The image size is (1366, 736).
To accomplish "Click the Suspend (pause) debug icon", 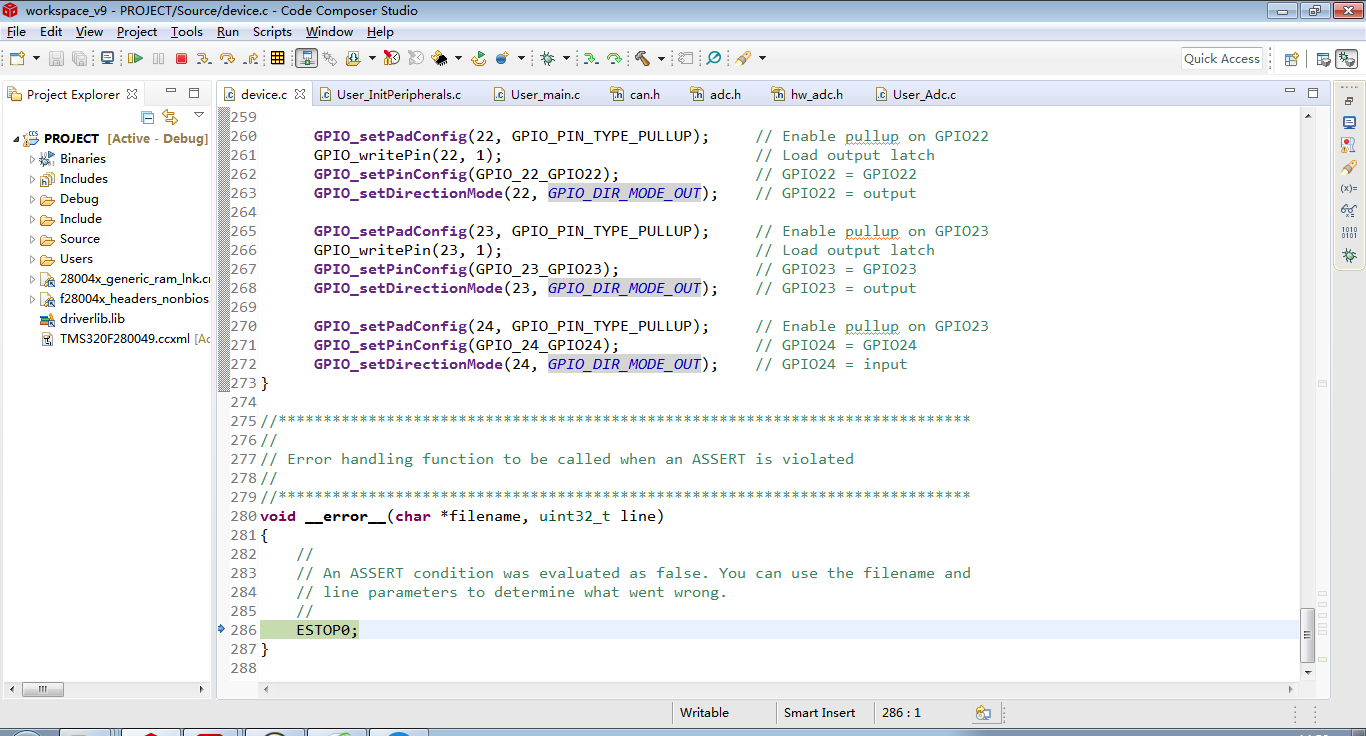I will tap(158, 58).
